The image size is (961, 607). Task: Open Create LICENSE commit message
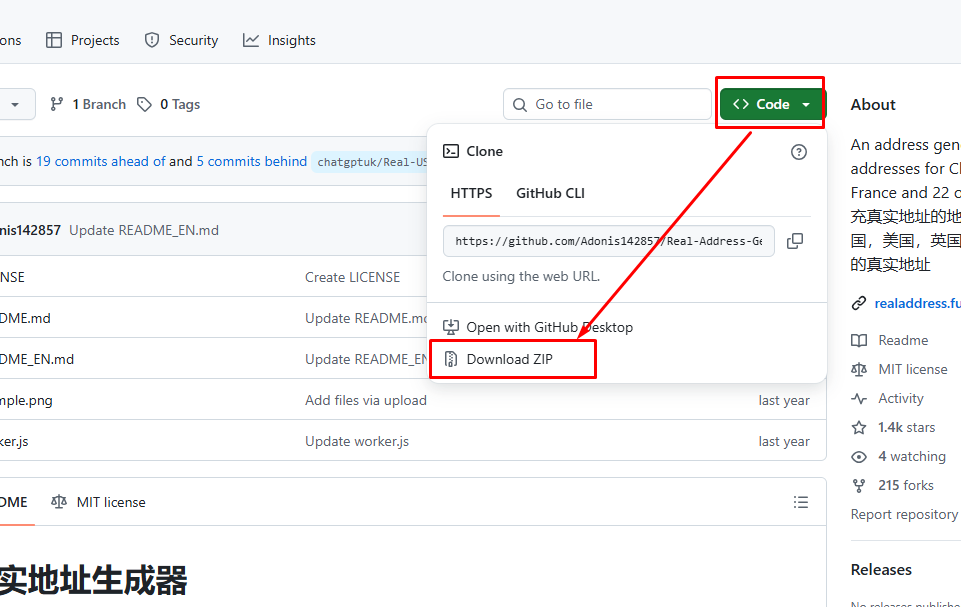point(352,277)
